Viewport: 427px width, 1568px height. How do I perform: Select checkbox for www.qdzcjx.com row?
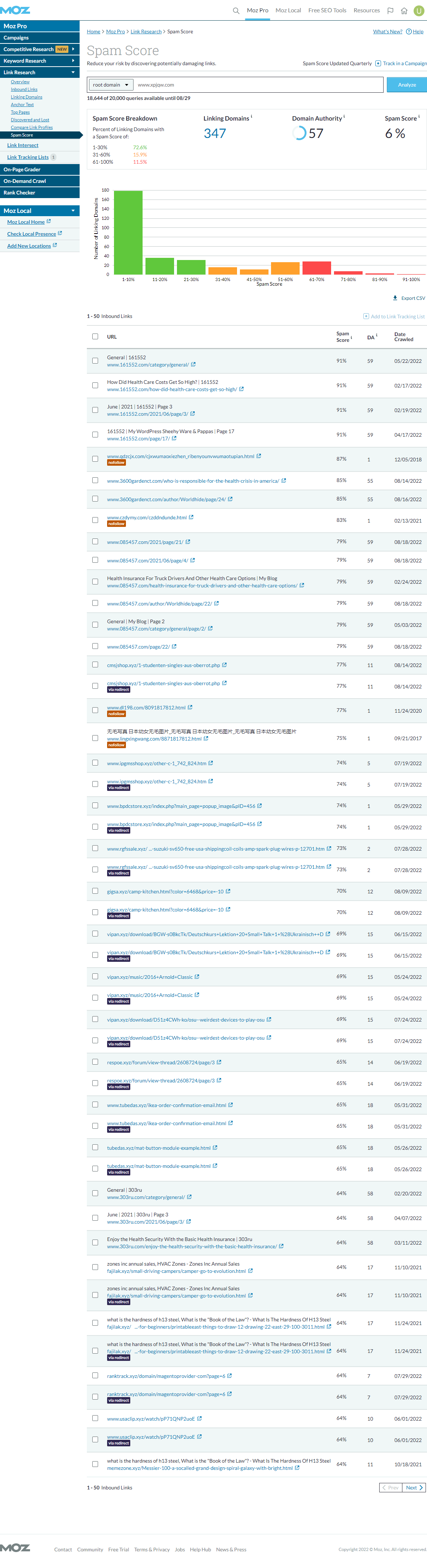pyautogui.click(x=95, y=459)
